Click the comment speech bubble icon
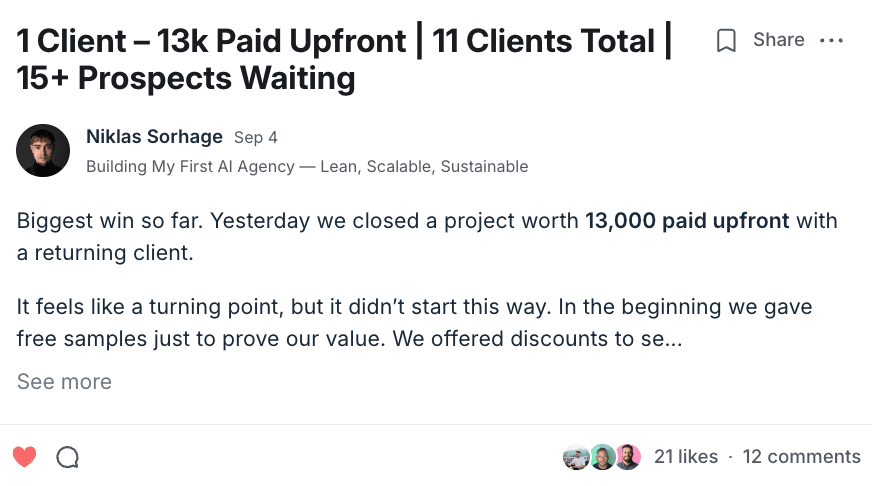This screenshot has height=486, width=872. [67, 457]
